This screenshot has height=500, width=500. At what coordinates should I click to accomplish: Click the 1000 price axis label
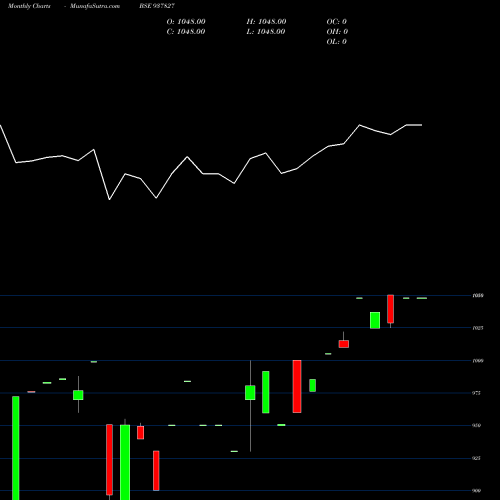point(478,361)
